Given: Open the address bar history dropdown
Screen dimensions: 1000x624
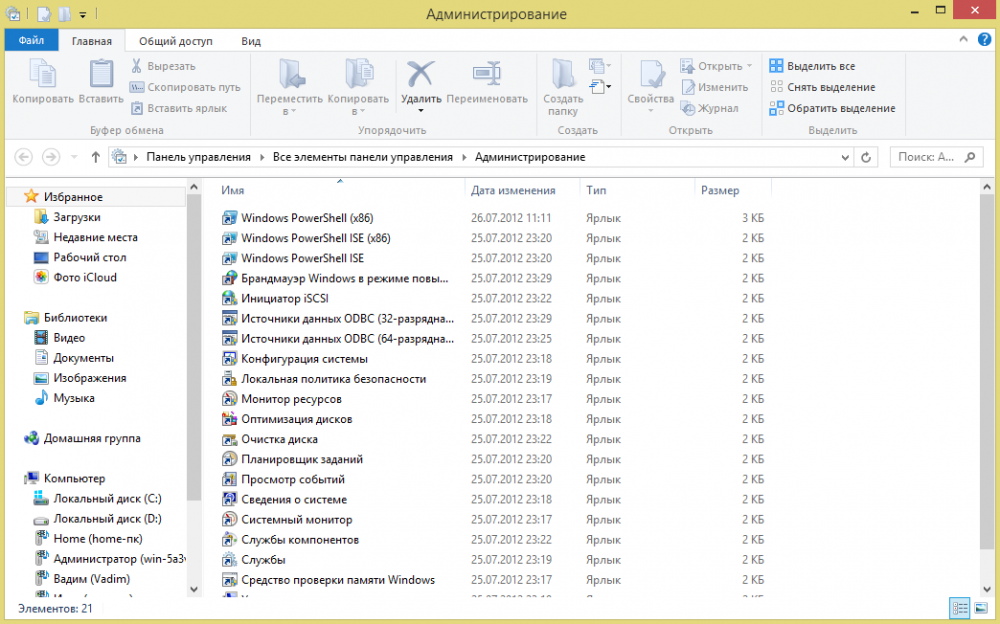Looking at the screenshot, I should [x=846, y=157].
